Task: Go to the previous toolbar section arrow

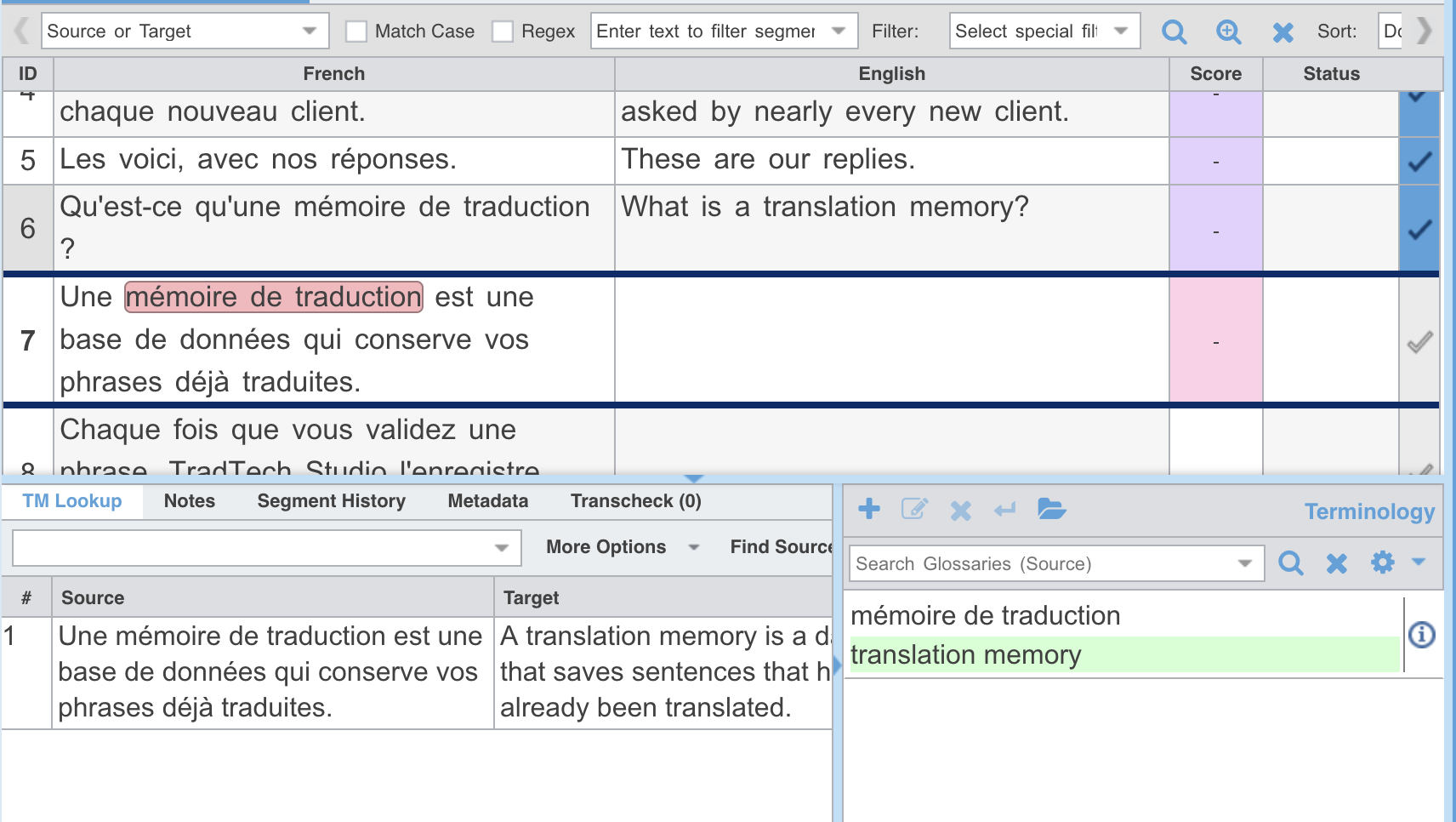Action: click(x=21, y=31)
